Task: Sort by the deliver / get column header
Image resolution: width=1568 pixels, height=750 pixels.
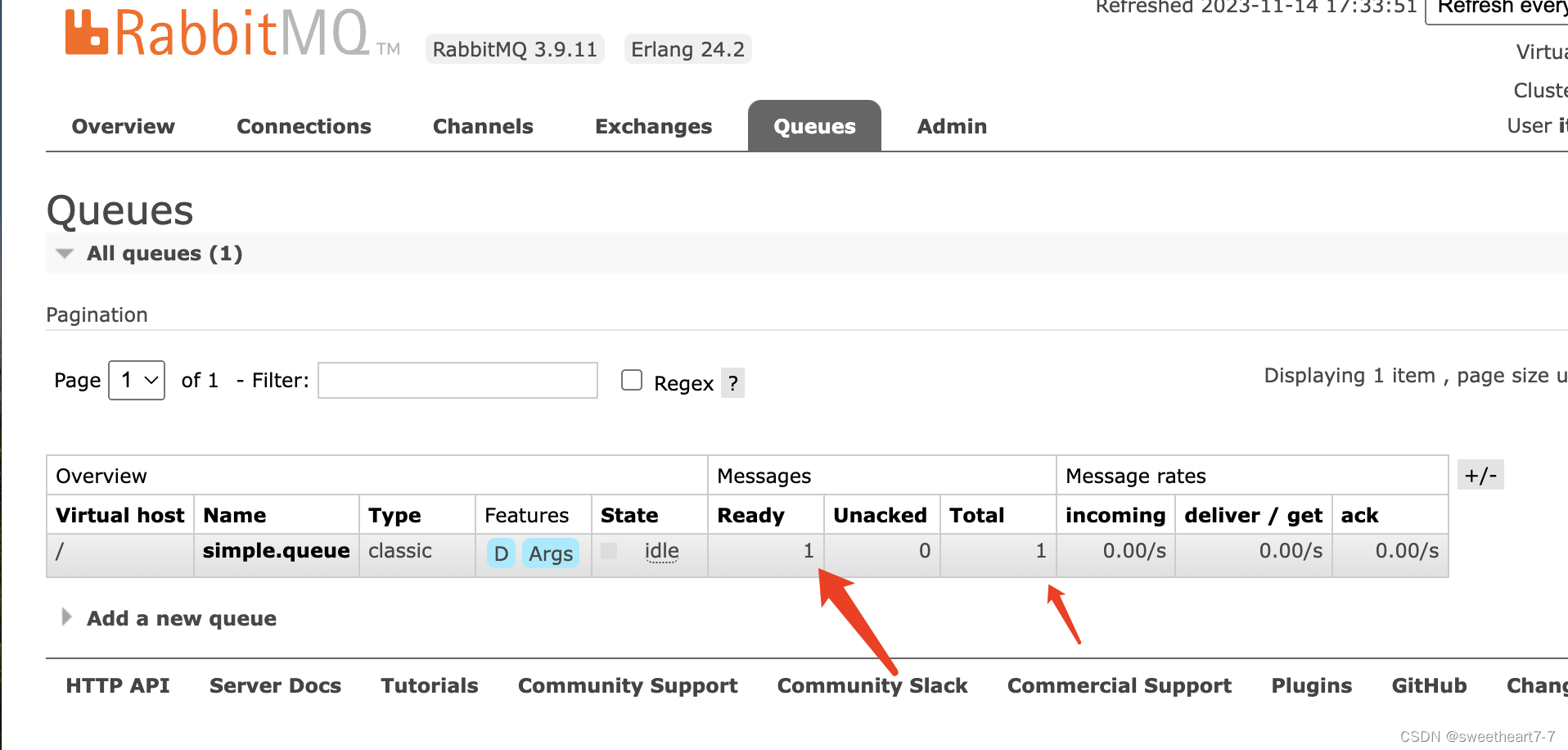Action: coord(1253,515)
